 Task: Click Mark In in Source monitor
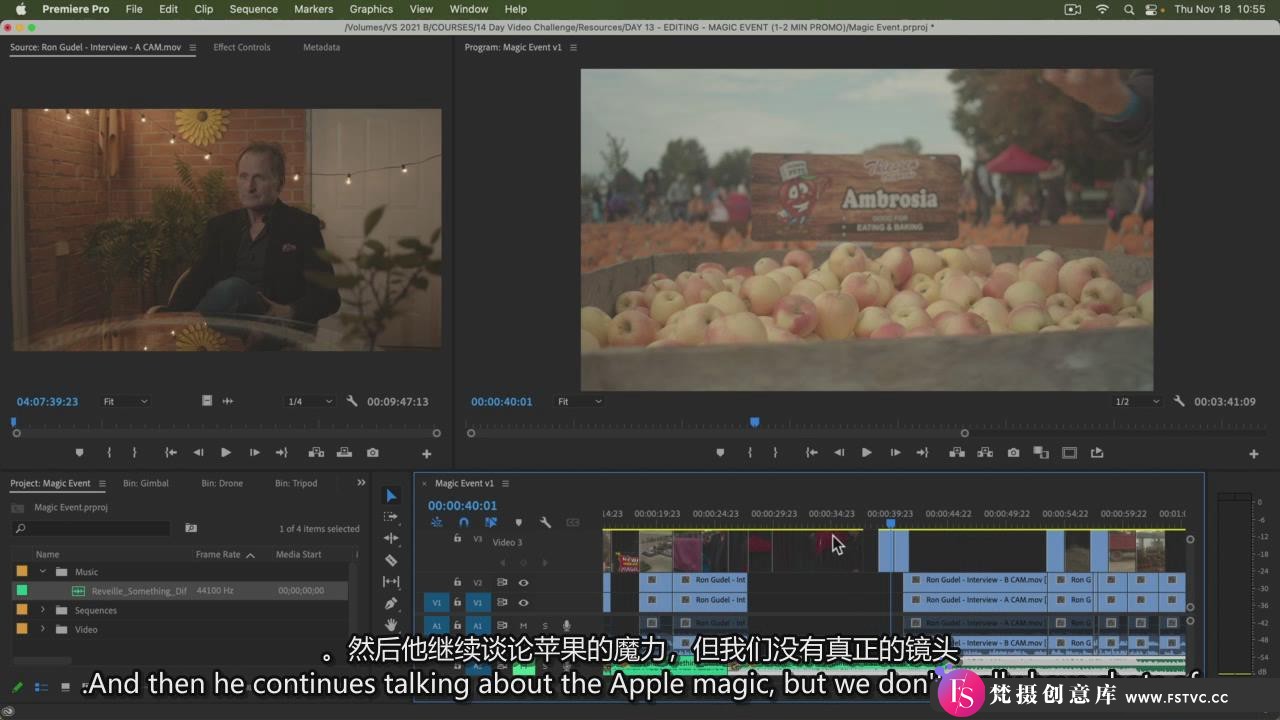(109, 453)
